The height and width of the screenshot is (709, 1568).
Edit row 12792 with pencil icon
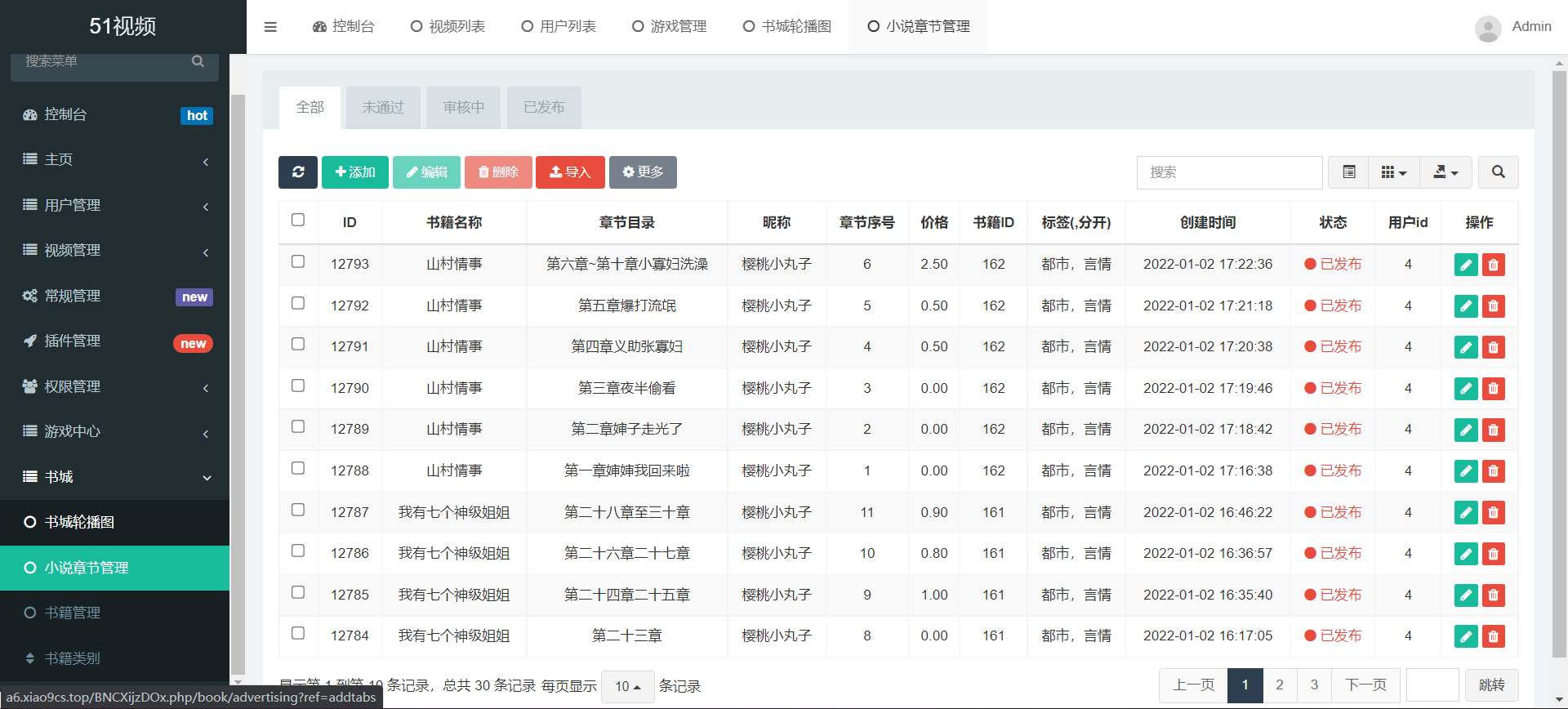pos(1467,306)
